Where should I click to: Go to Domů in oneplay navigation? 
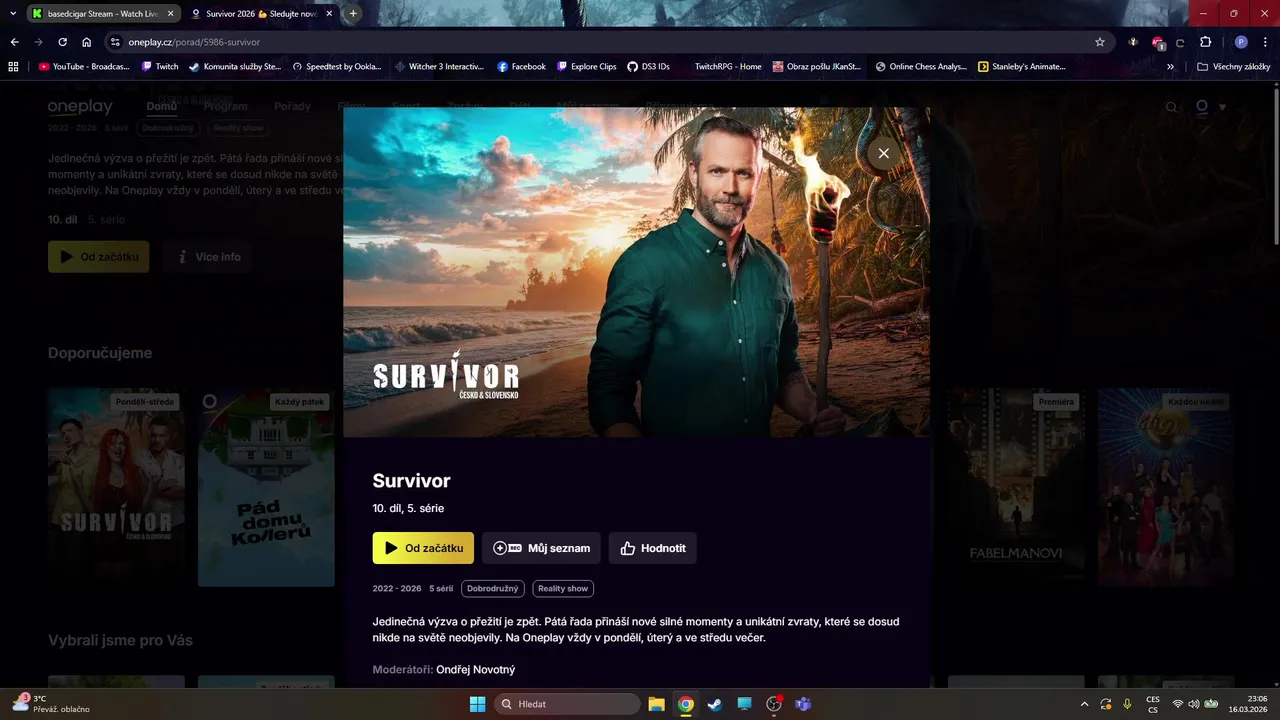[162, 106]
